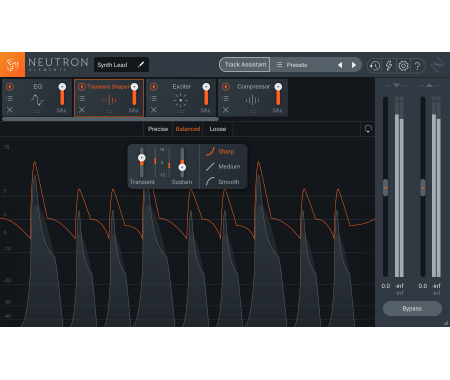Click the Sharp curve icon
Image resolution: width=450 pixels, height=380 pixels.
(210, 152)
